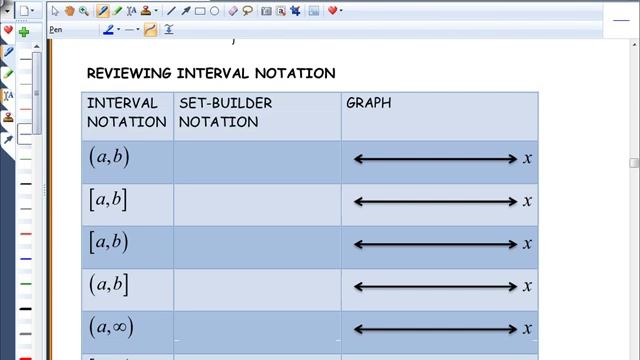
Task: Switch to the Pen tab in sidebar
Action: (x=8, y=52)
